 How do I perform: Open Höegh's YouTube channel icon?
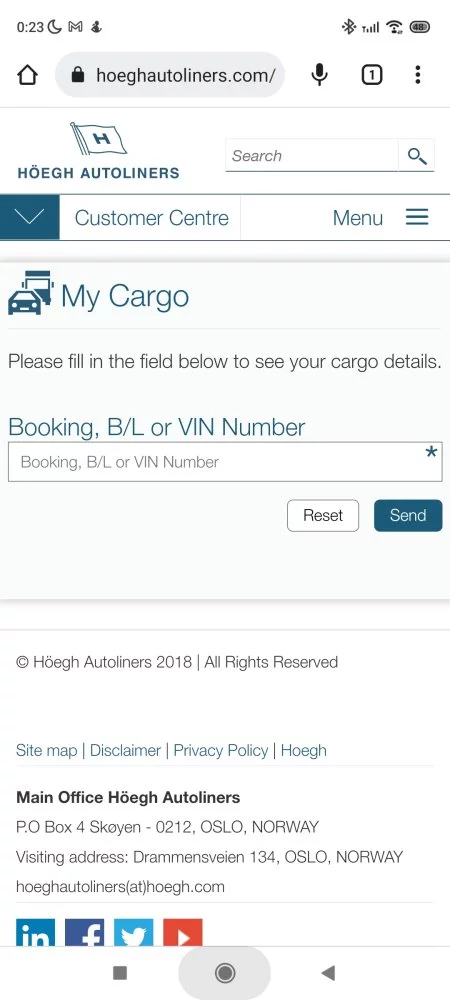[x=183, y=932]
